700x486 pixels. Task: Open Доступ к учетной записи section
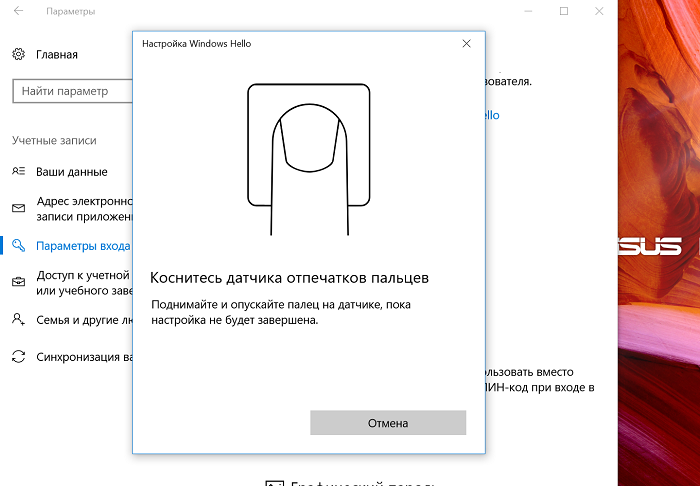(x=84, y=283)
